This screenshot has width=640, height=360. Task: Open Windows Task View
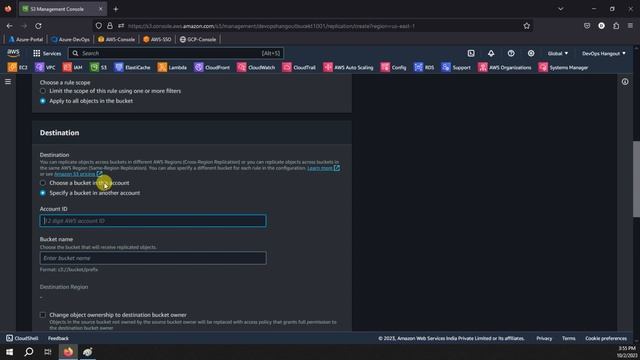[48, 351]
